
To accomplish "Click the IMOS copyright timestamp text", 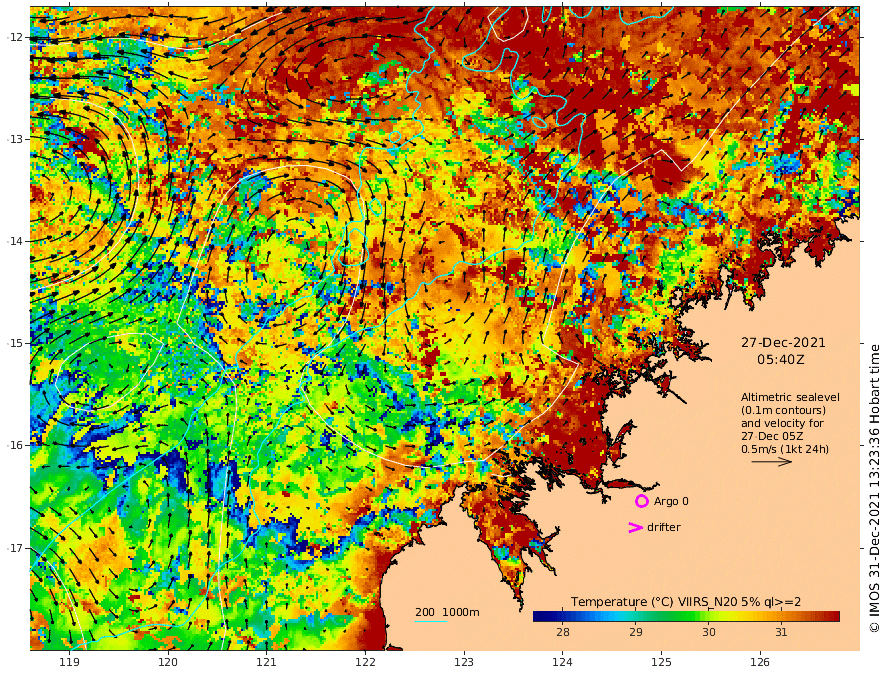I will pyautogui.click(x=874, y=488).
